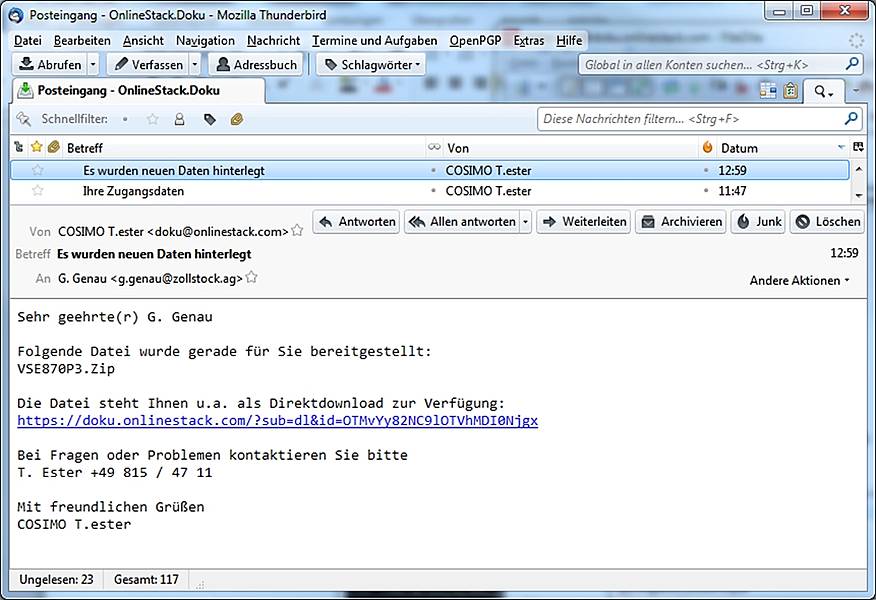Select 'Es wurden neuen Daten hinterlegt' row
The image size is (876, 600).
coord(430,170)
